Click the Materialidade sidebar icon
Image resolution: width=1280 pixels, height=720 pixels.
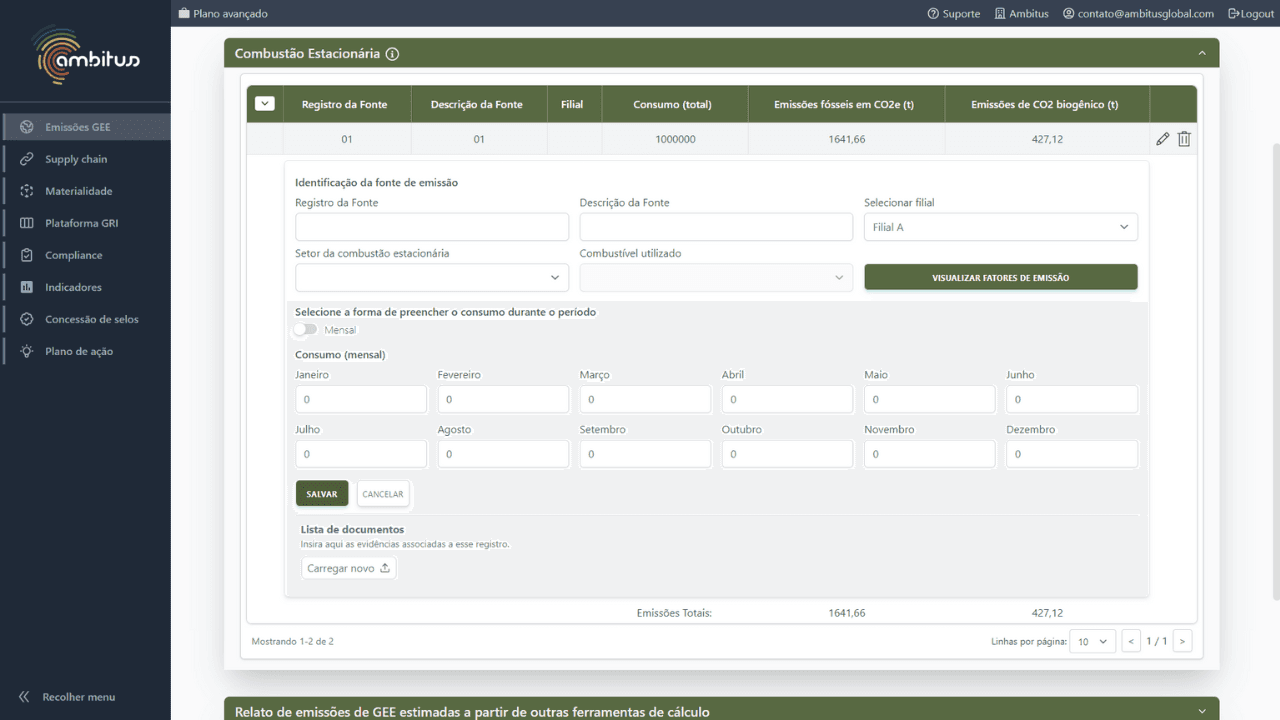tap(27, 191)
